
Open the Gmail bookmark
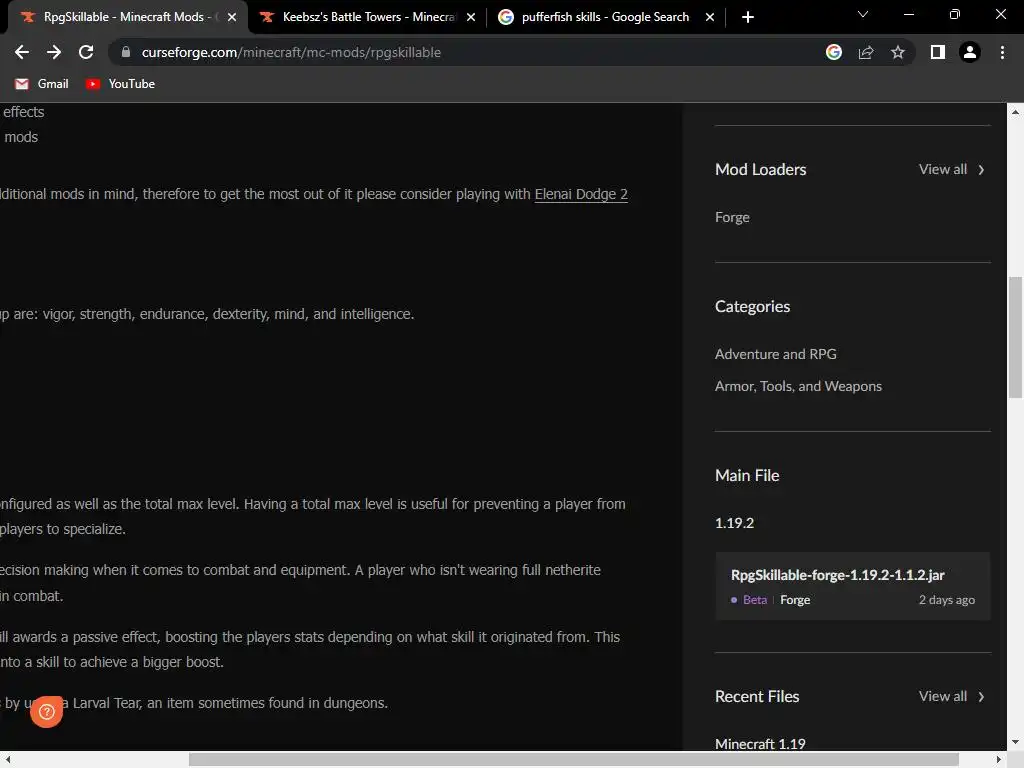point(42,84)
